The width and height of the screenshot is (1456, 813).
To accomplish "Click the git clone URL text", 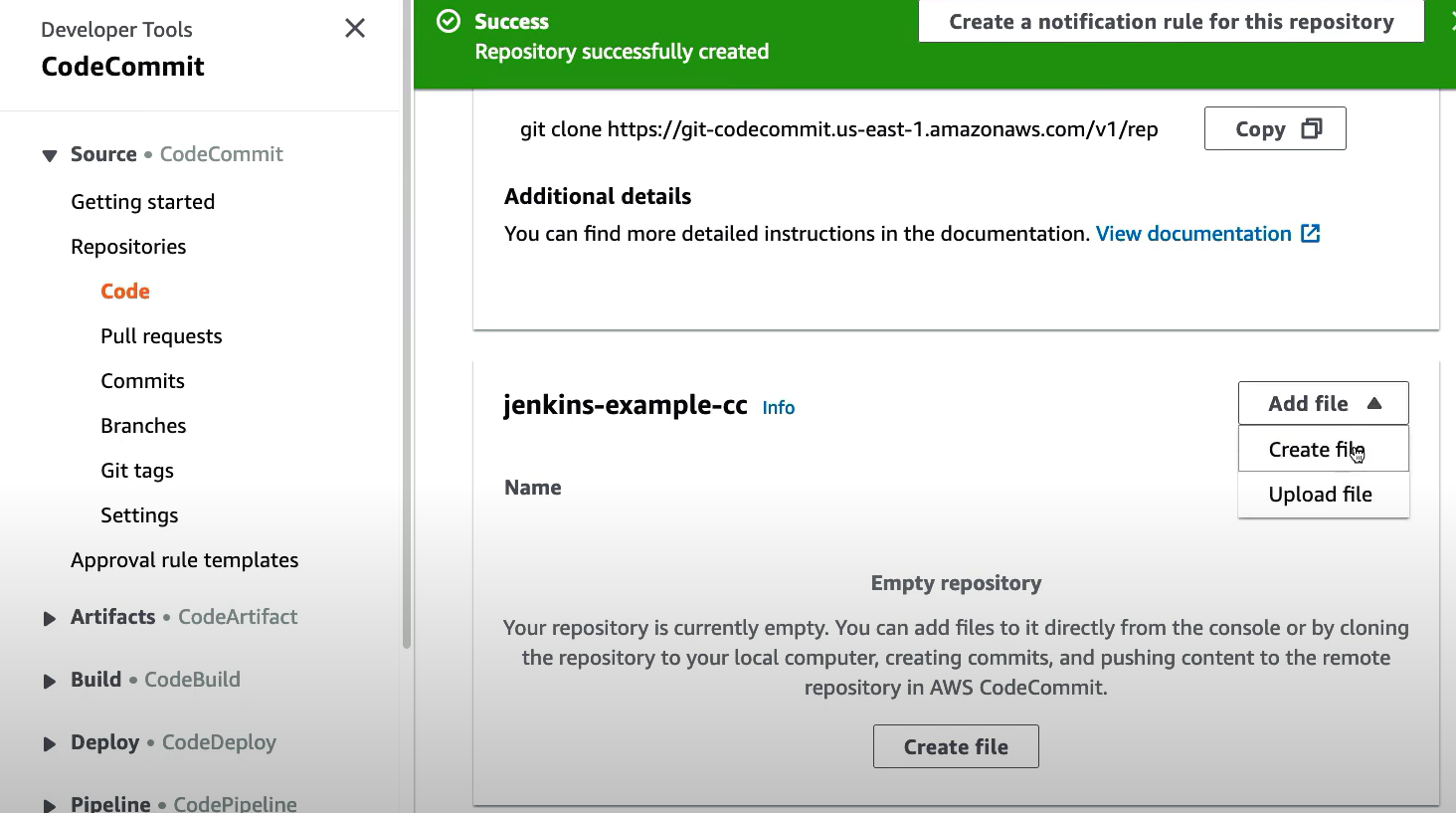I will [x=838, y=129].
